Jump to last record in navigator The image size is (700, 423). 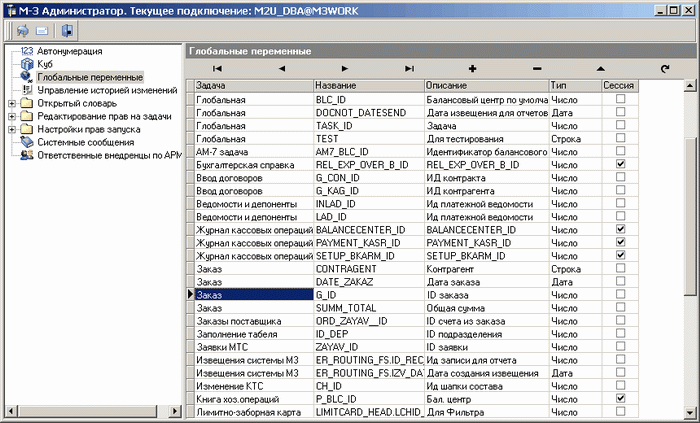click(409, 68)
